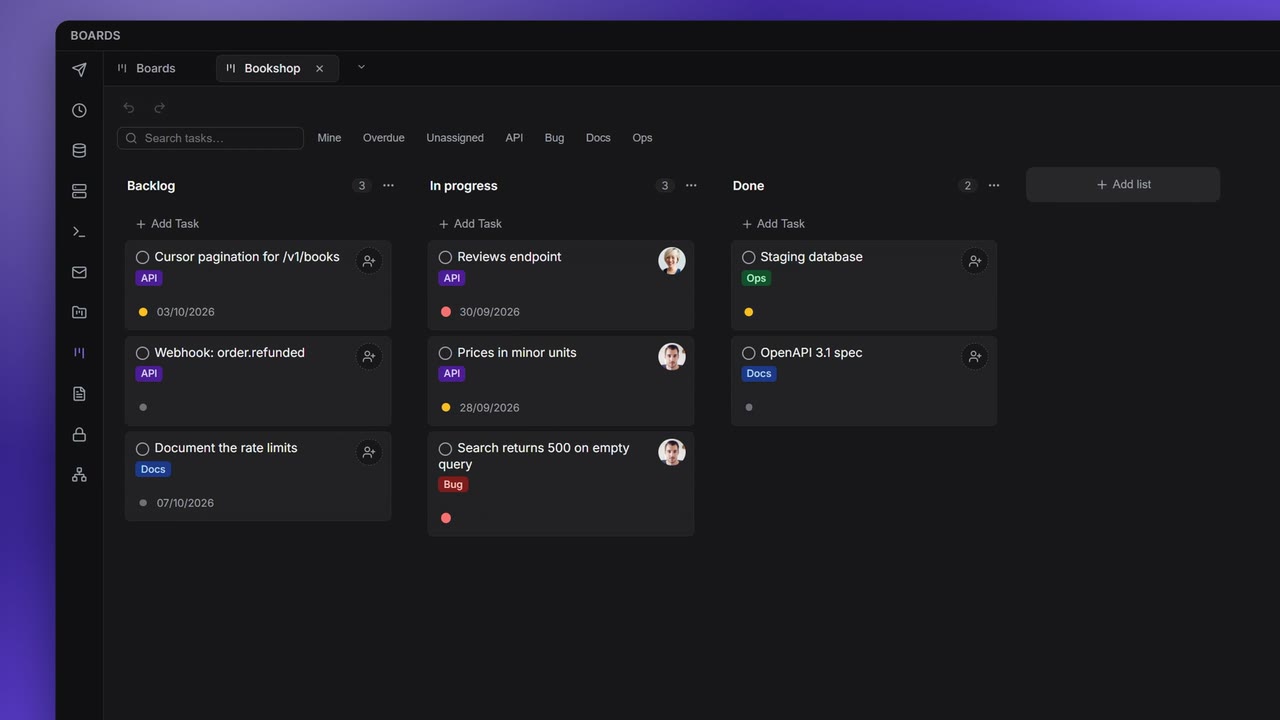Open In progress list options menu
Image resolution: width=1280 pixels, height=720 pixels.
pyautogui.click(x=691, y=185)
